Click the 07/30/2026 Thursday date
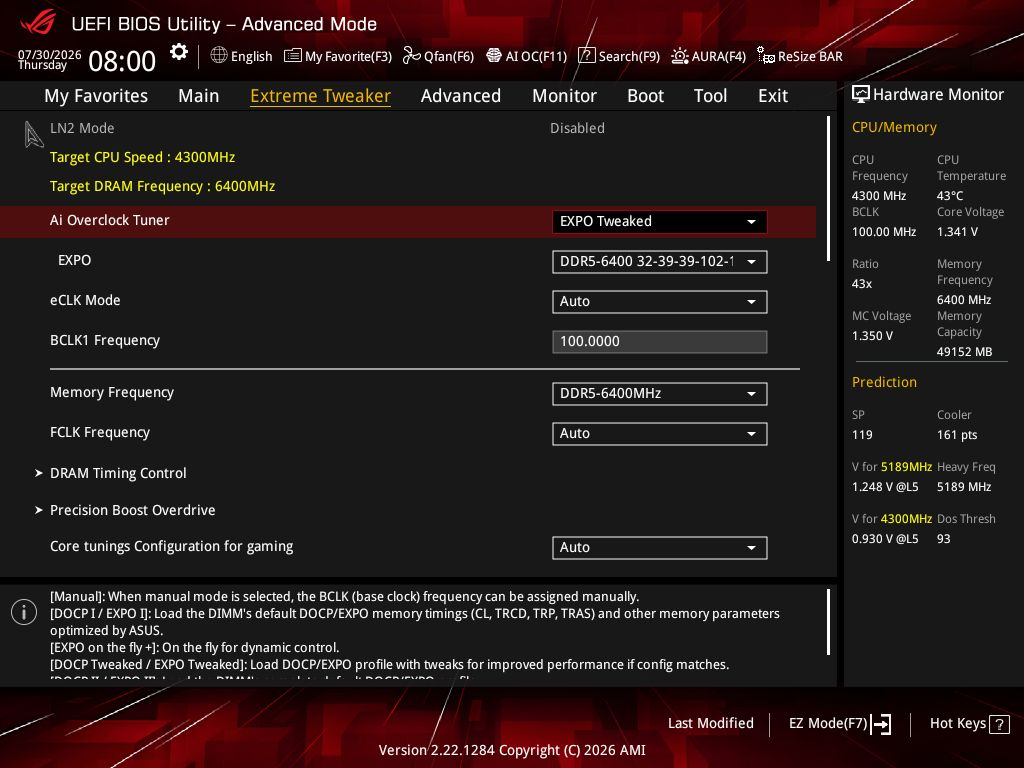Viewport: 1024px width, 768px height. pos(49,59)
